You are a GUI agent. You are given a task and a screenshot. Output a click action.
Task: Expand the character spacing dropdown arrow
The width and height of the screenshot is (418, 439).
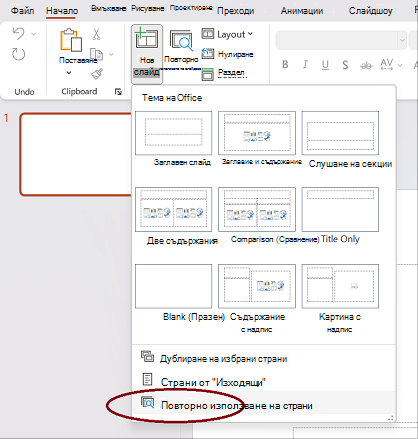pyautogui.click(x=400, y=65)
